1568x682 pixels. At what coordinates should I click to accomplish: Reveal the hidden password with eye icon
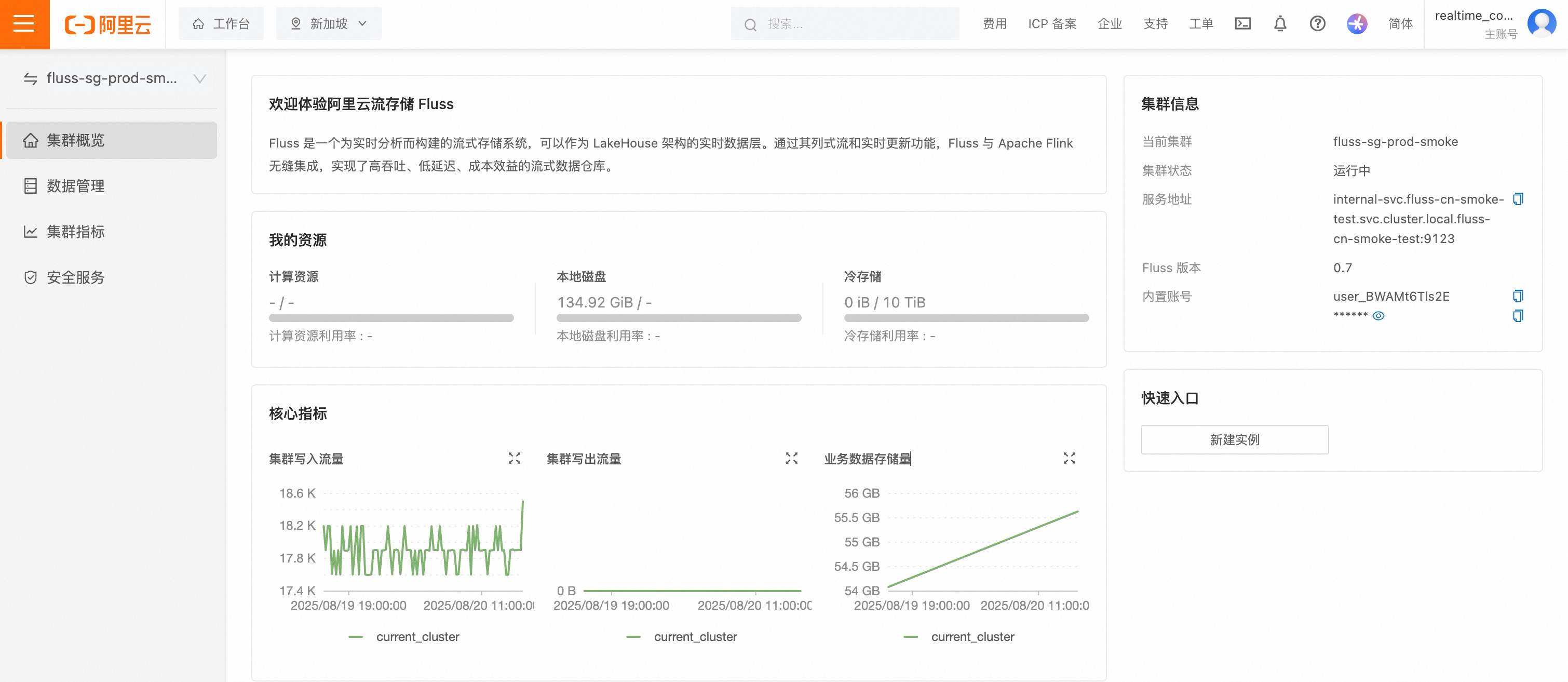tap(1378, 315)
